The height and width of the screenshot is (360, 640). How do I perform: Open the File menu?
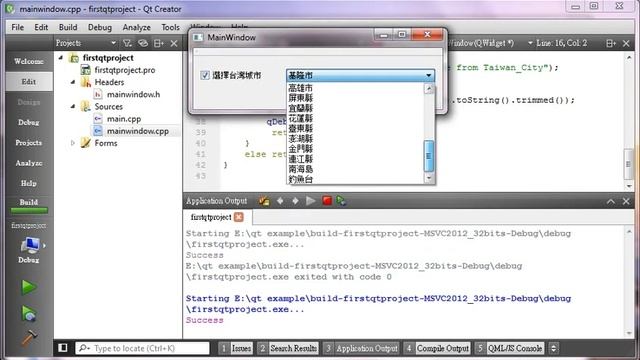click(17, 27)
